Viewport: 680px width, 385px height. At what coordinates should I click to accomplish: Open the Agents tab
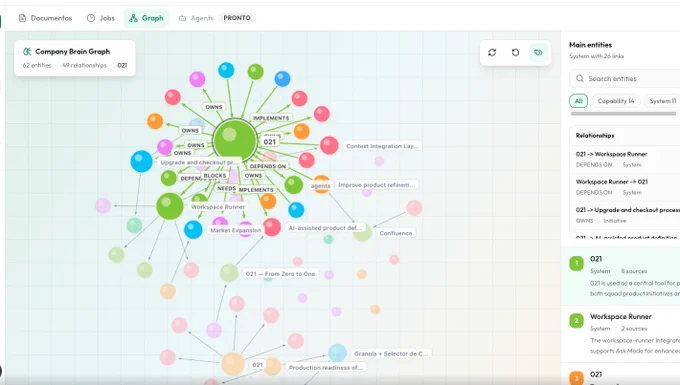click(x=196, y=18)
